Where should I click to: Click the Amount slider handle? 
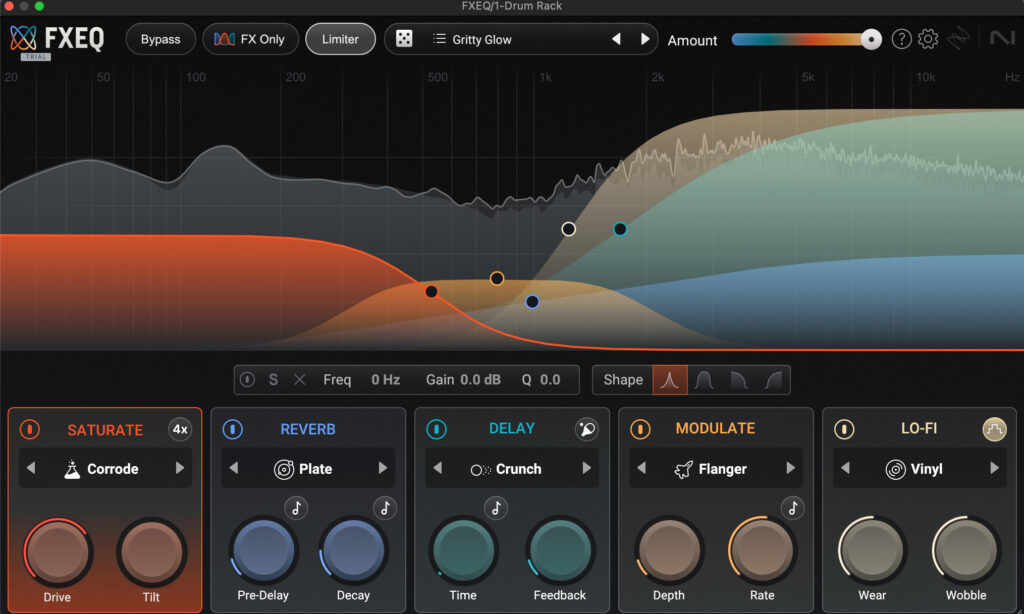point(871,39)
